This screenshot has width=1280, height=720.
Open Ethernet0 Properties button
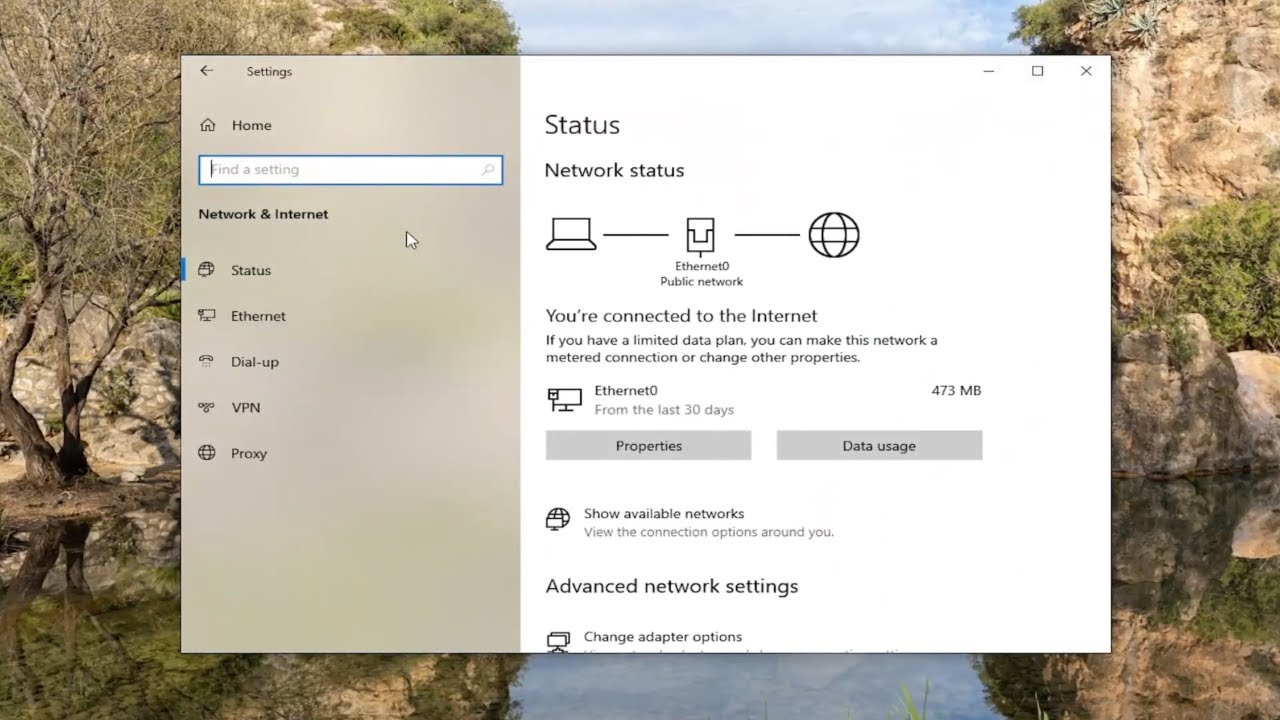649,446
